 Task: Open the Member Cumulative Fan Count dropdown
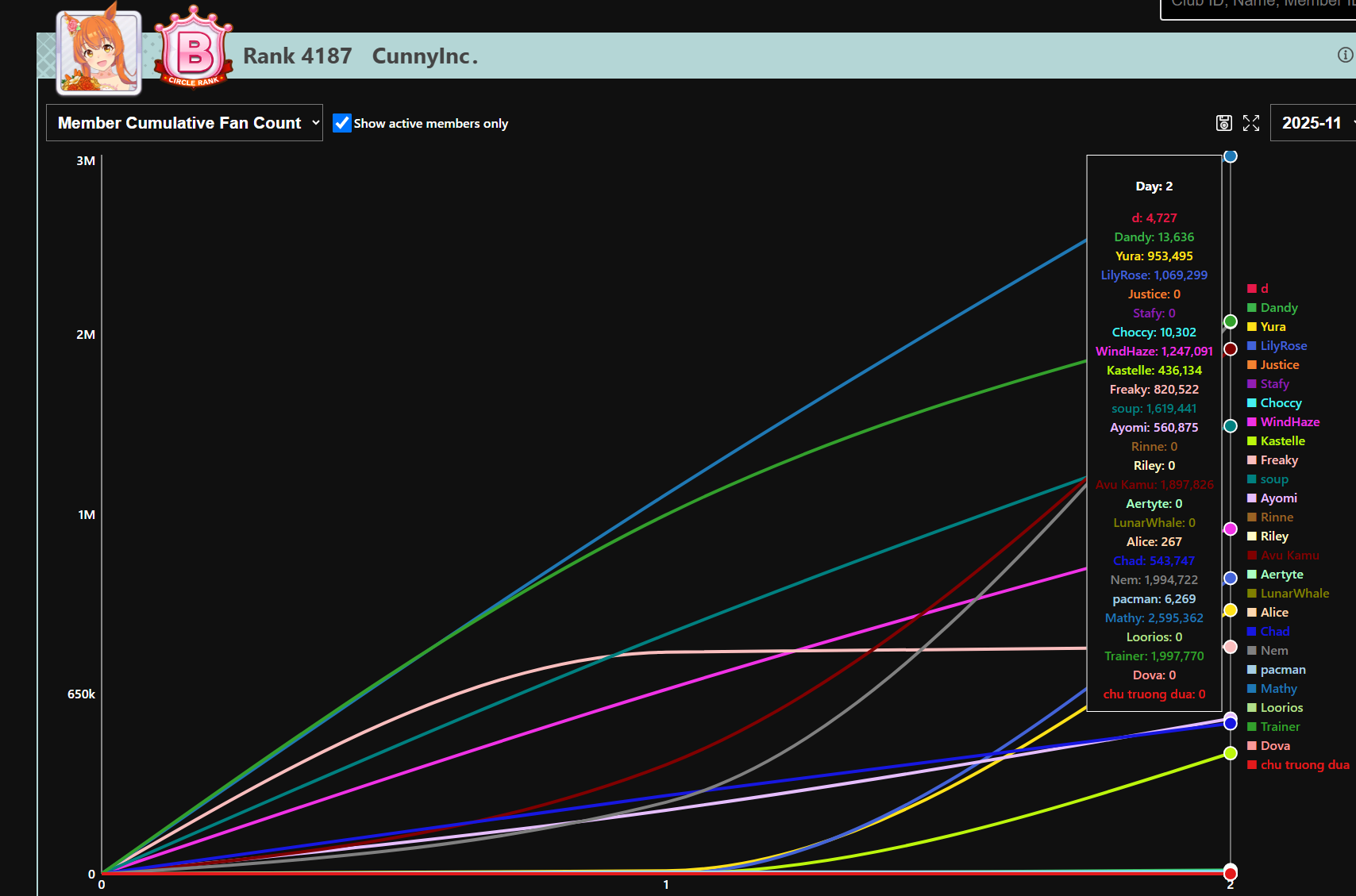tap(184, 123)
